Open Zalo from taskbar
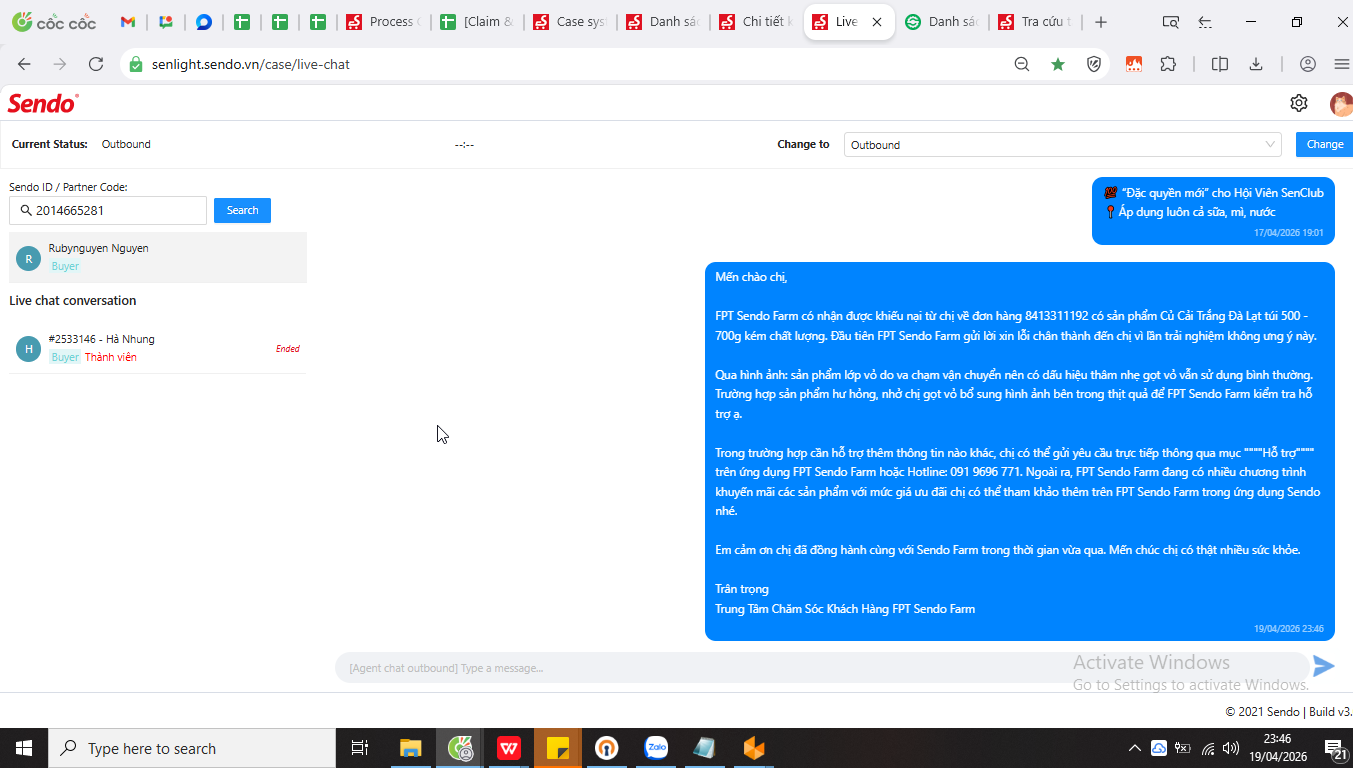This screenshot has height=768, width=1353. (x=656, y=748)
